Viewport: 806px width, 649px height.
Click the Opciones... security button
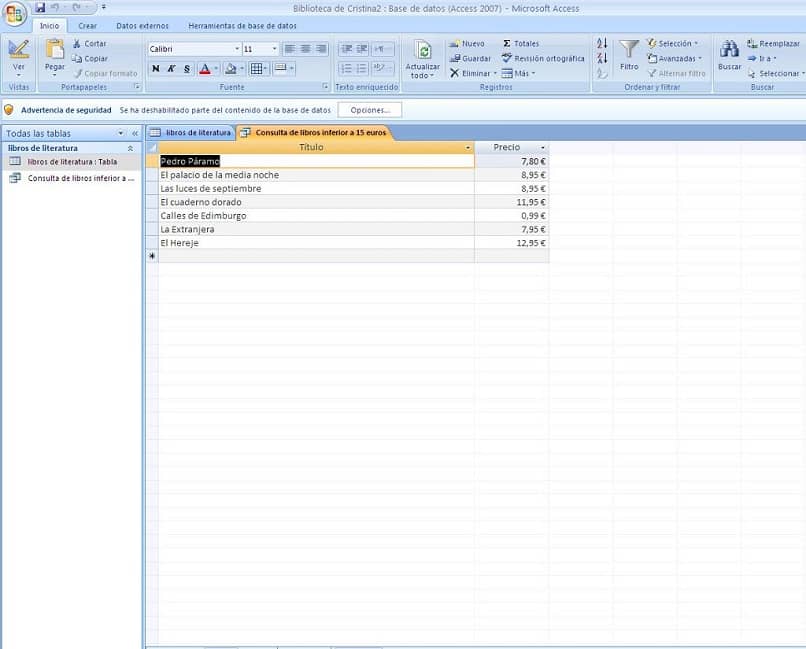click(x=370, y=110)
